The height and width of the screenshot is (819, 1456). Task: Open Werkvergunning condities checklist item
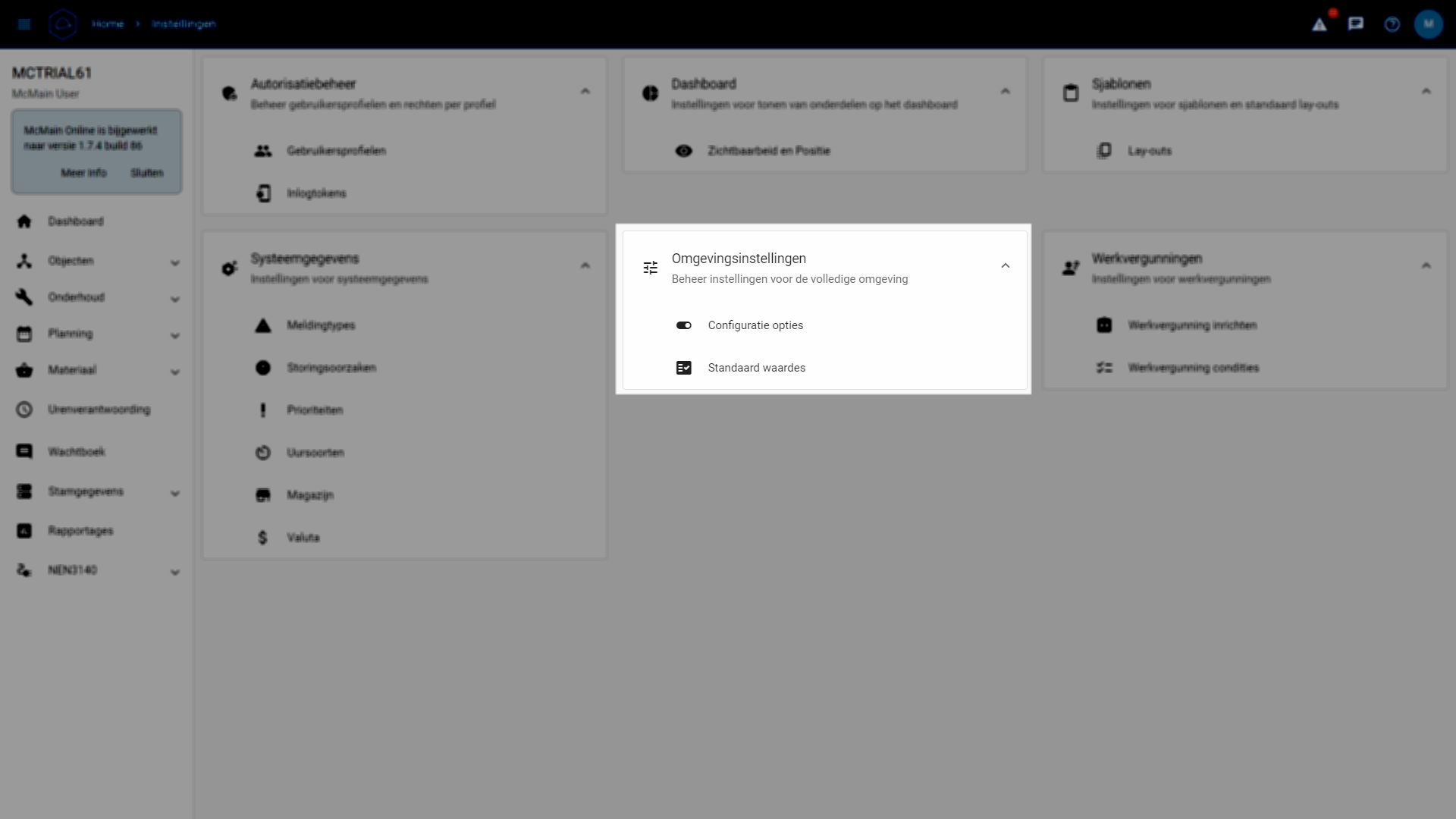coord(1192,368)
